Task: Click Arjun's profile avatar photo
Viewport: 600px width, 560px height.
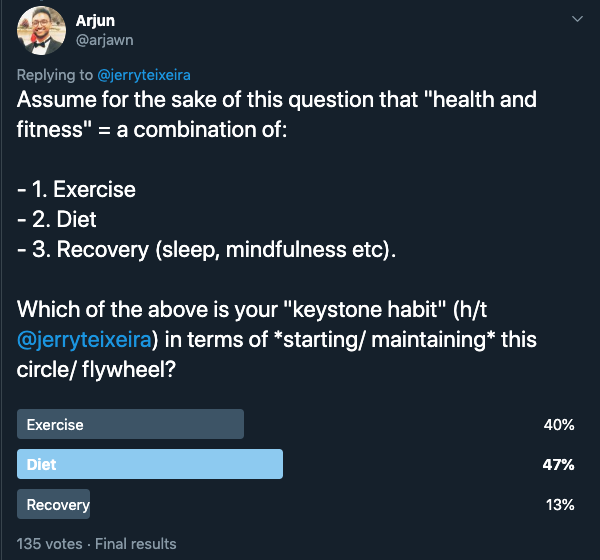Action: tap(40, 33)
